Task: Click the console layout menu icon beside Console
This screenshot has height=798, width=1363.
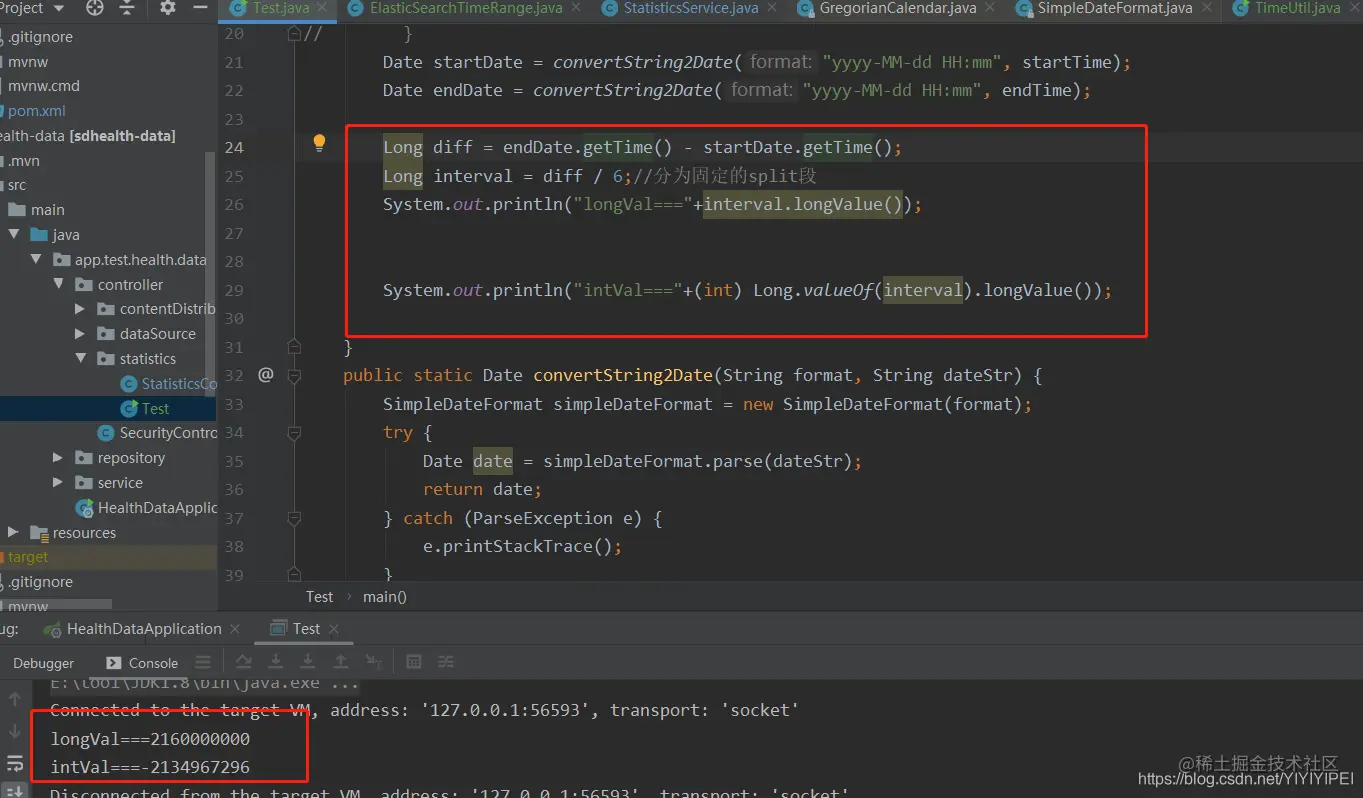Action: pyautogui.click(x=203, y=662)
